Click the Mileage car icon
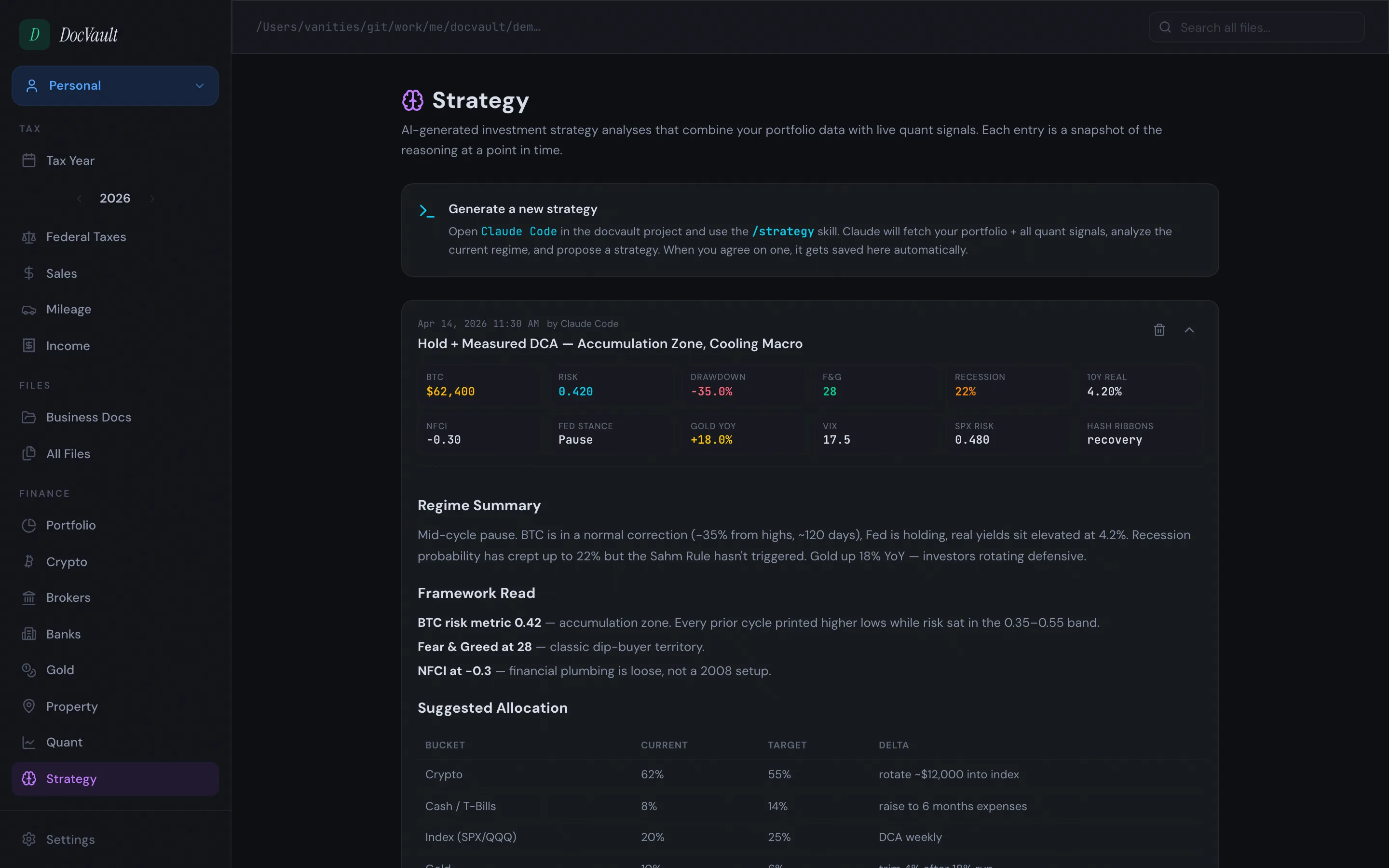 (x=29, y=310)
